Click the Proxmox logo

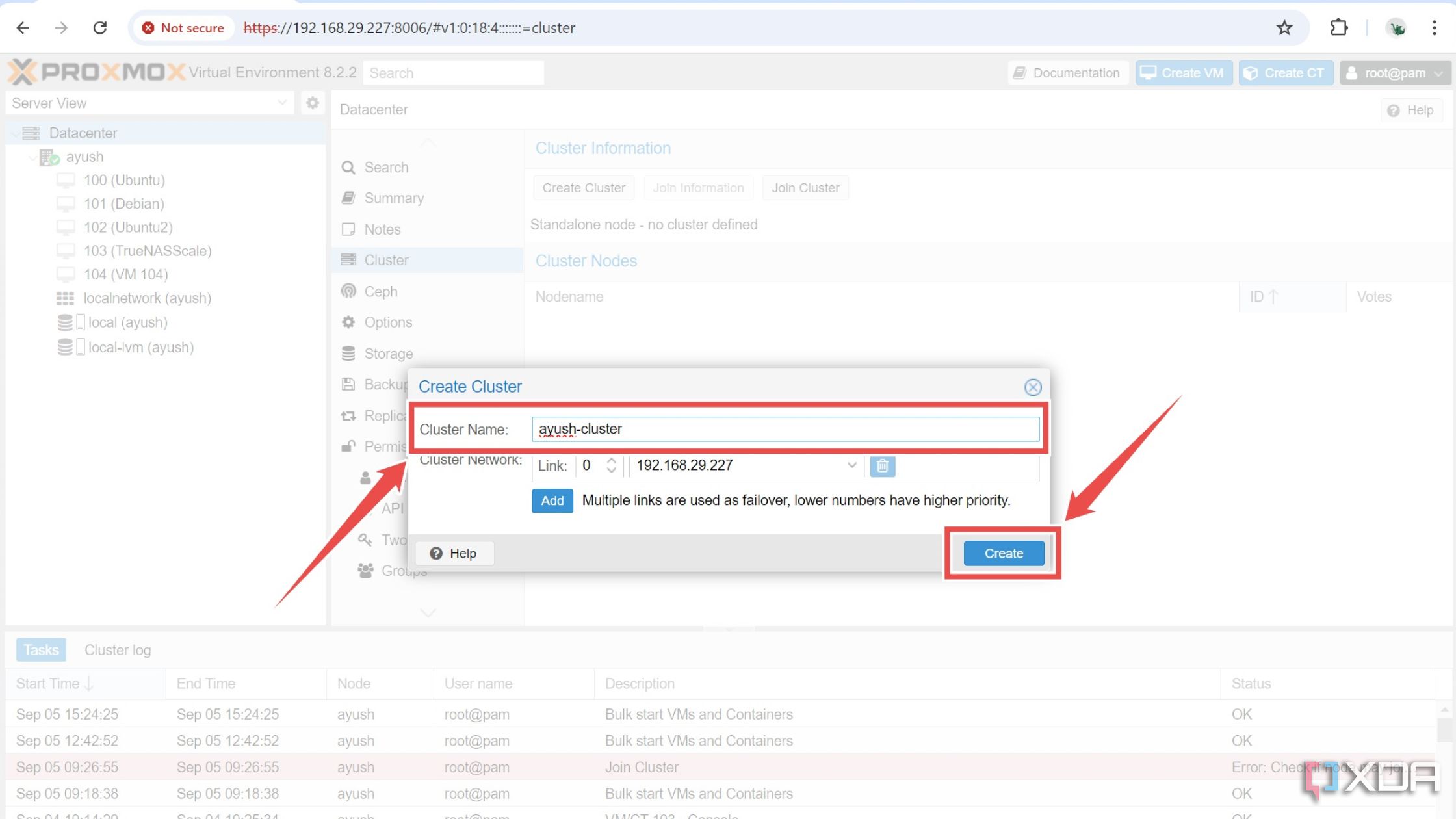point(96,72)
